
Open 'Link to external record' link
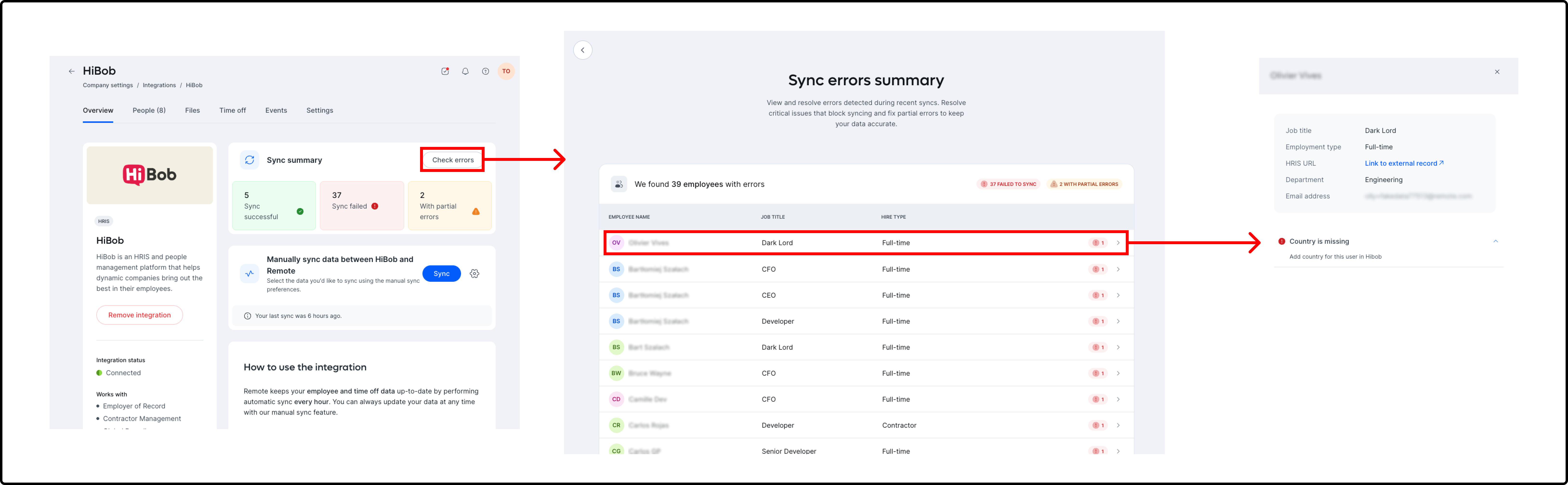pos(1404,163)
